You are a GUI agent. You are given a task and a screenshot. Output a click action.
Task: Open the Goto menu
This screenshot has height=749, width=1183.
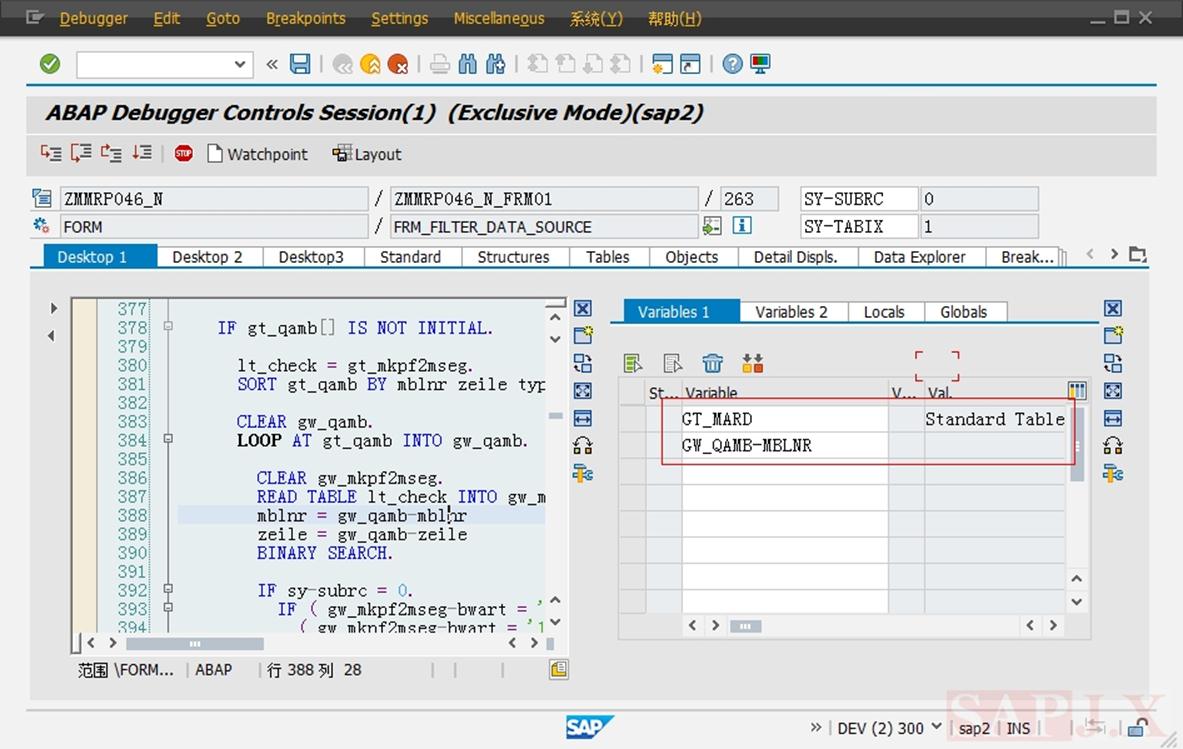click(x=223, y=18)
